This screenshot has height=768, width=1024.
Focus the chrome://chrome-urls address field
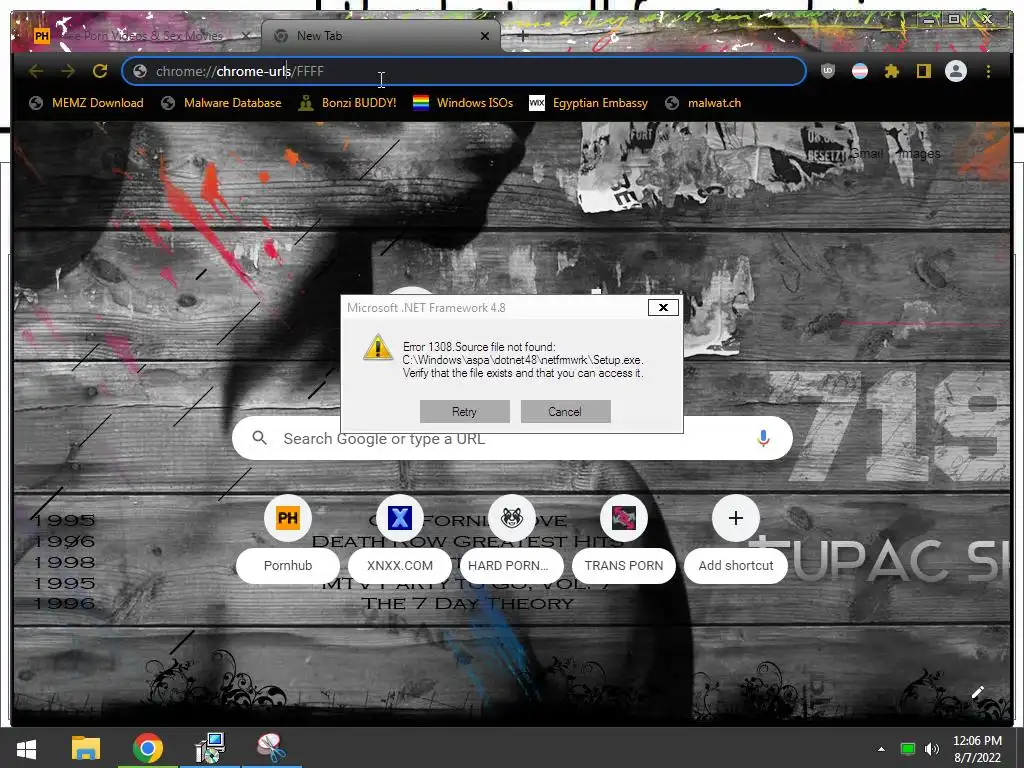pyautogui.click(x=464, y=71)
